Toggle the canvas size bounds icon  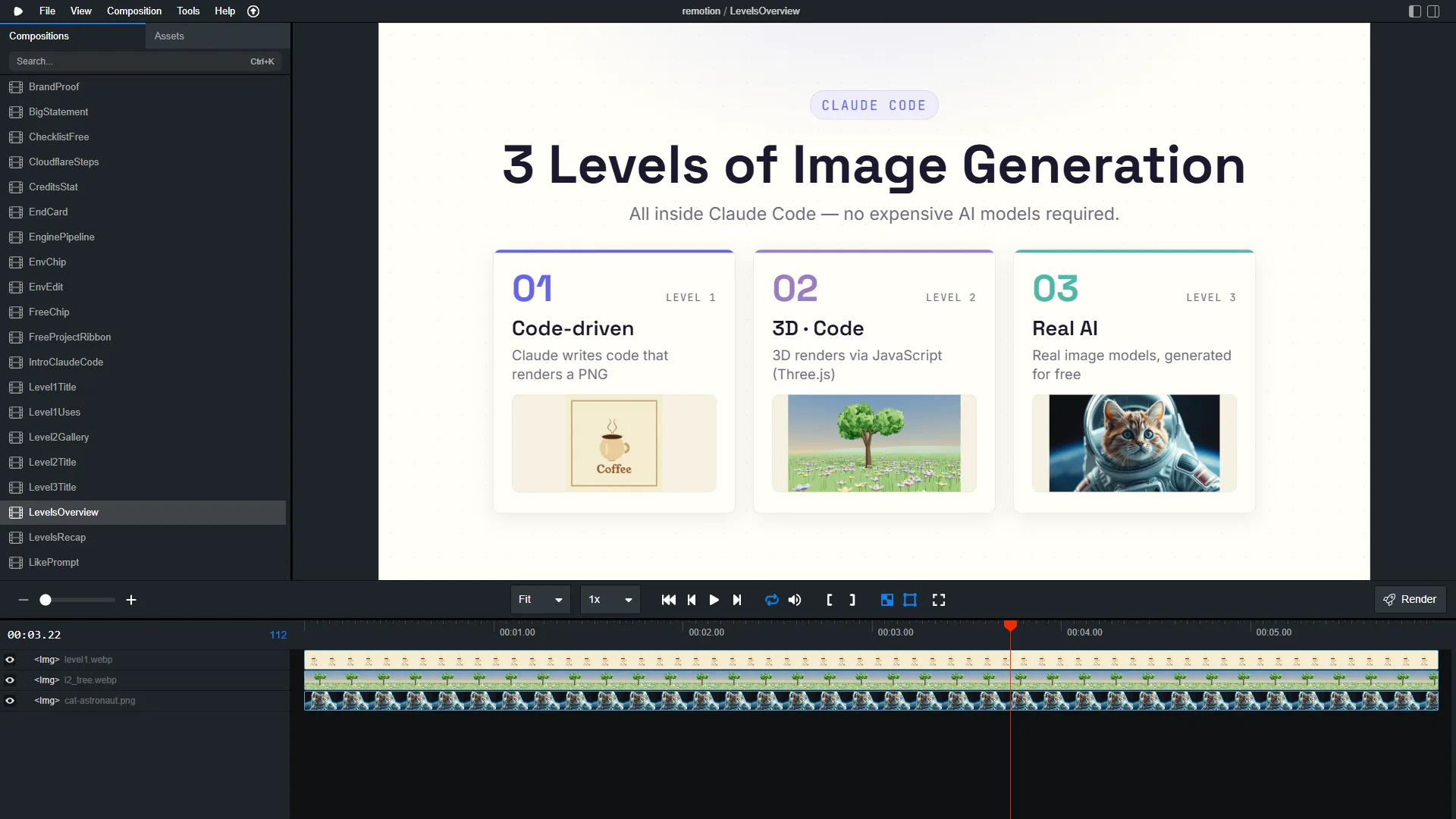[910, 600]
